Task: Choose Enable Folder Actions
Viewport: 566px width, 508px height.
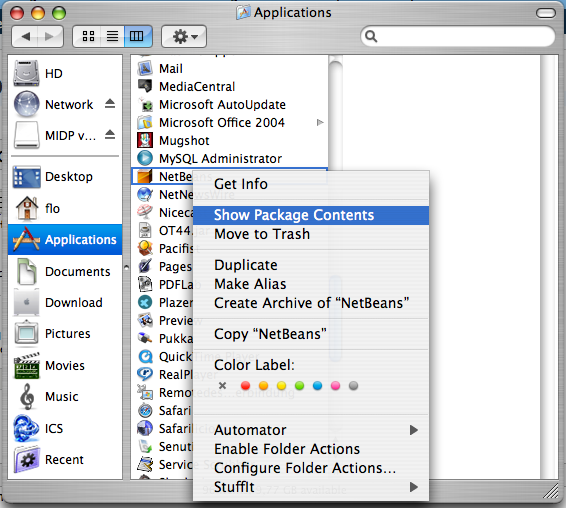Action: 311,449
